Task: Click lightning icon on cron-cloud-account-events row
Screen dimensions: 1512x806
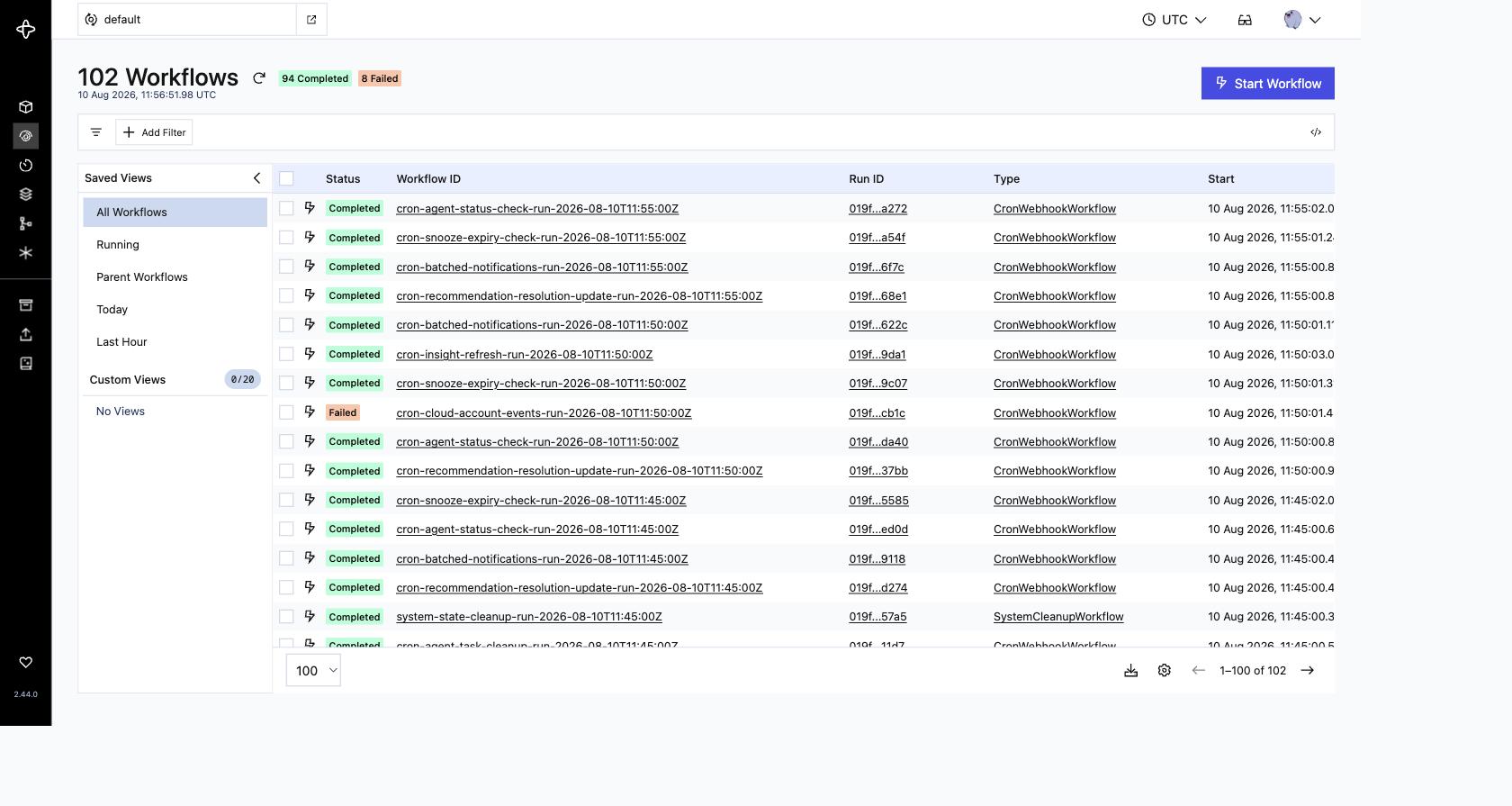Action: (310, 412)
